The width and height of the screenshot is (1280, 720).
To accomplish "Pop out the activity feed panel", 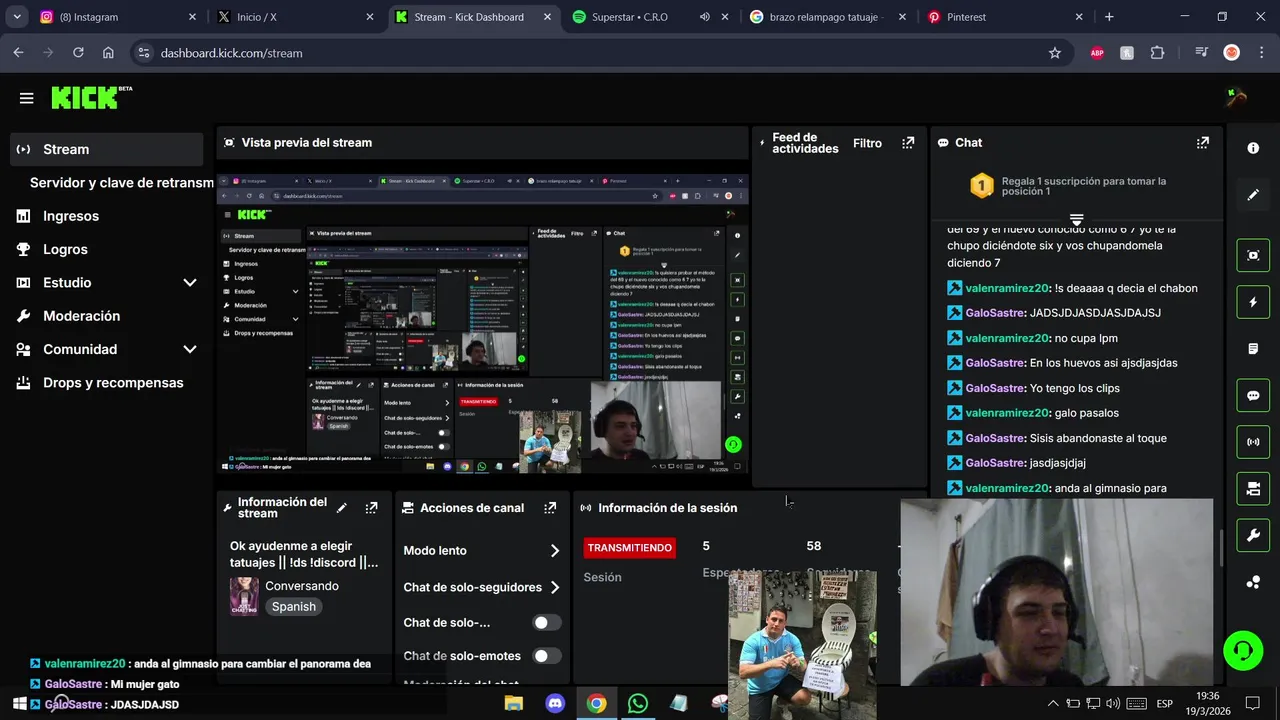I will click(908, 143).
